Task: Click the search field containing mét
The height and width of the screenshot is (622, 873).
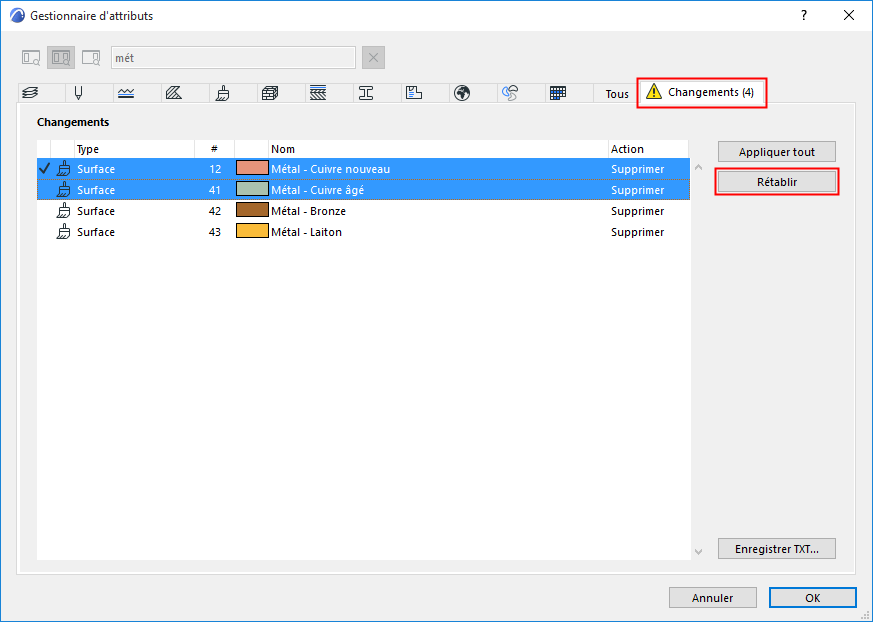Action: [233, 58]
